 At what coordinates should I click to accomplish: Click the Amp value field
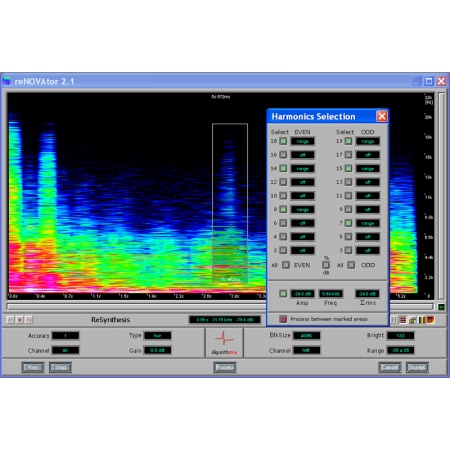(303, 294)
